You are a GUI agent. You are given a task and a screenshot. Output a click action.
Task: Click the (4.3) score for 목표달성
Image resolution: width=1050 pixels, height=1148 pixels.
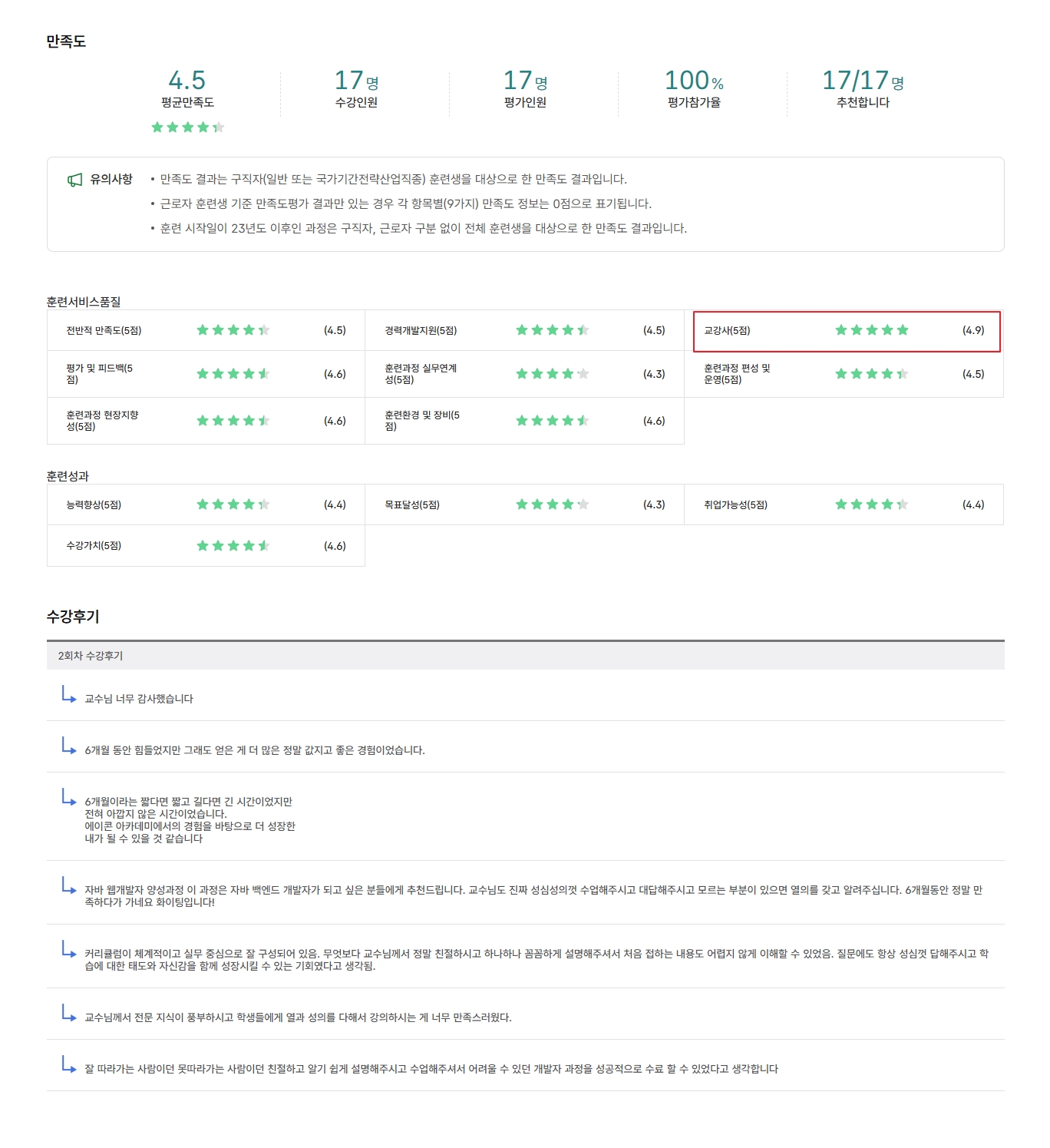[x=654, y=505]
